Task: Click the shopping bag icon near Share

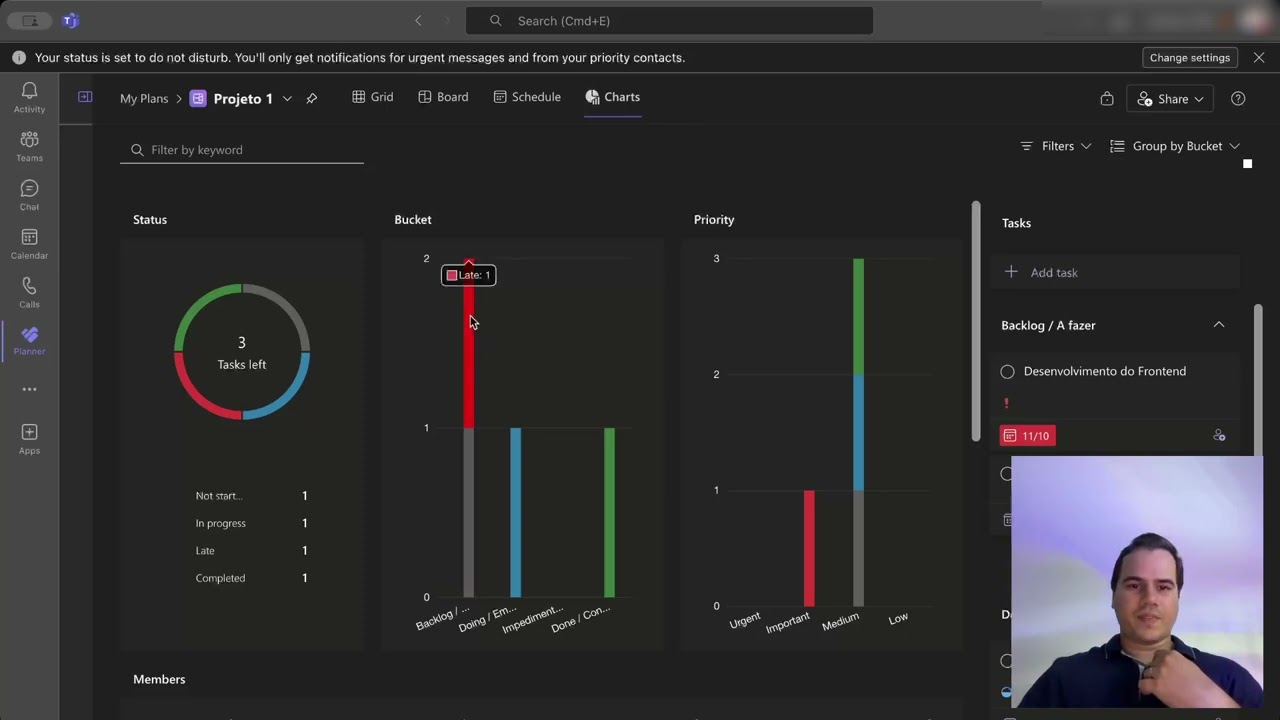Action: [1106, 98]
